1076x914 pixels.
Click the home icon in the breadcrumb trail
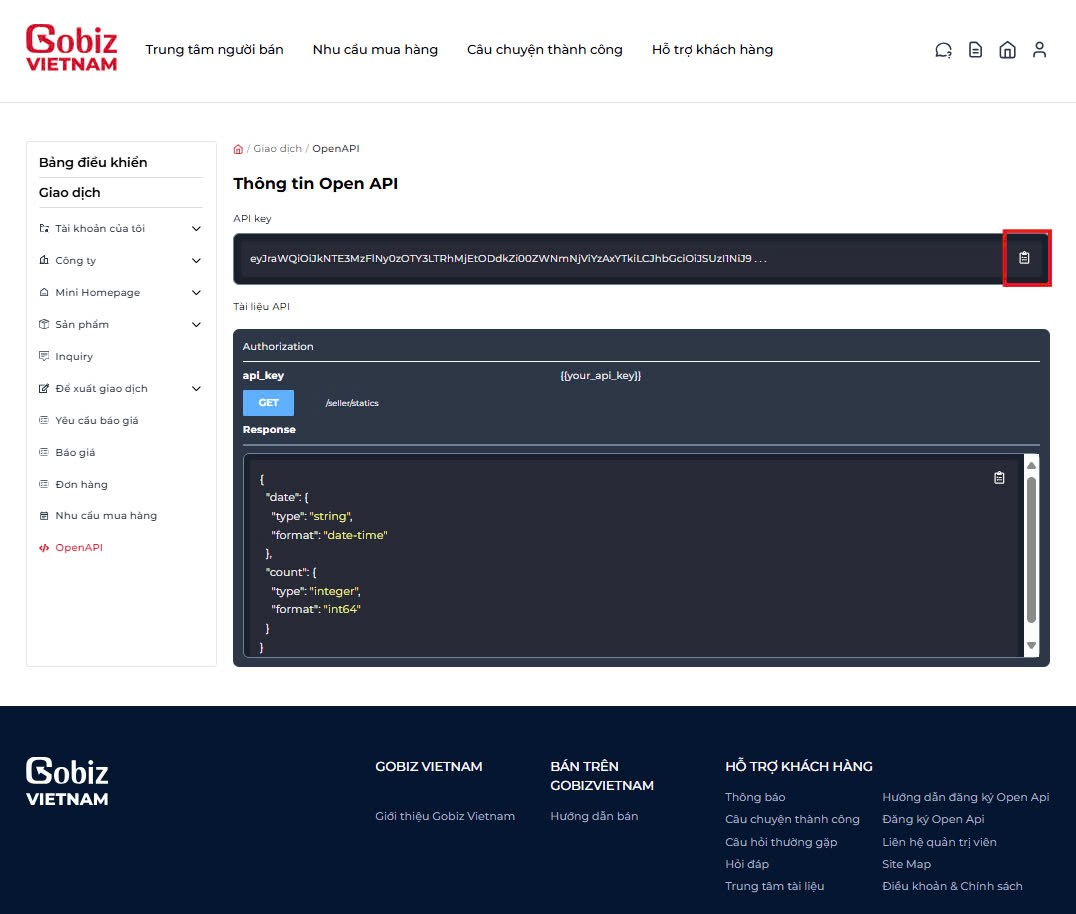point(238,148)
